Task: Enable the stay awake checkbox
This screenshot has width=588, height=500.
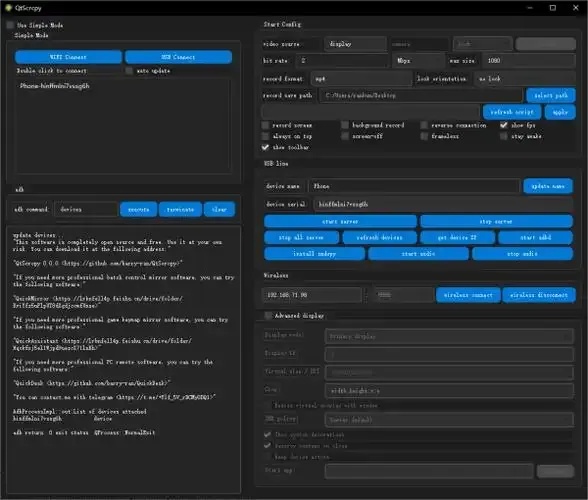Action: [x=504, y=136]
